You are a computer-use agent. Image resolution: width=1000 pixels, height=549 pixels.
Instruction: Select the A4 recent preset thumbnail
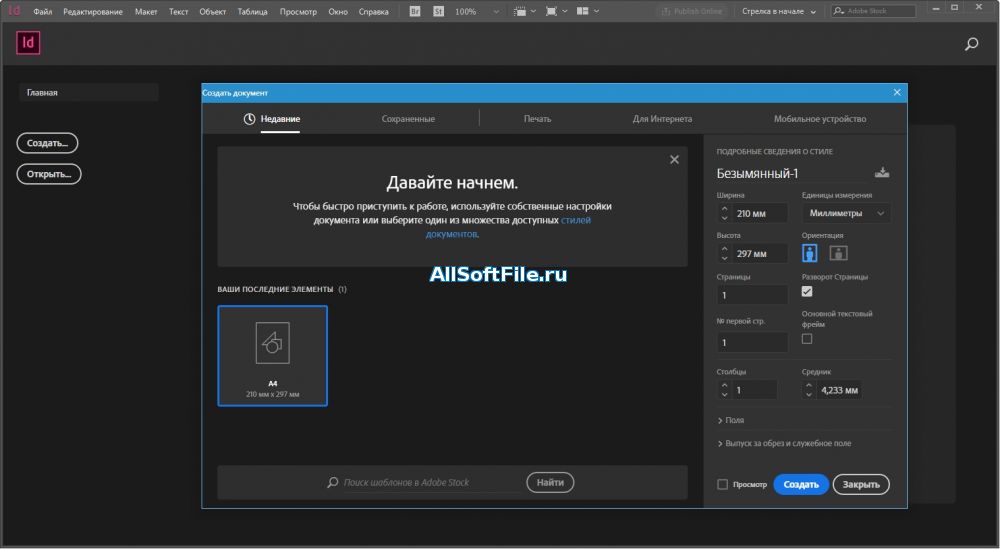tap(272, 356)
